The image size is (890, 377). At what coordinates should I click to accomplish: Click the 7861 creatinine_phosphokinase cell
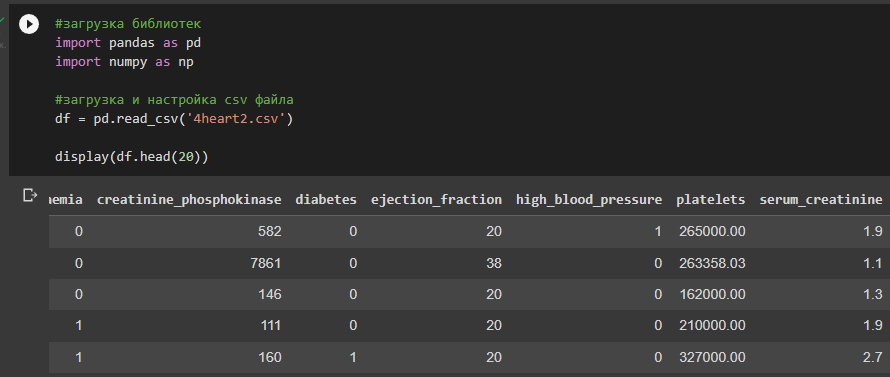[268, 263]
